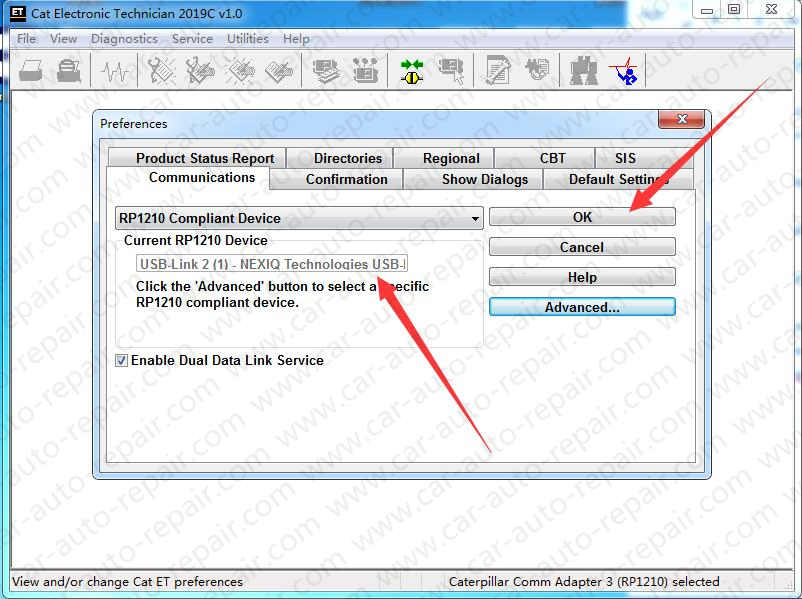Open the Help menu
802x599 pixels.
[x=296, y=38]
